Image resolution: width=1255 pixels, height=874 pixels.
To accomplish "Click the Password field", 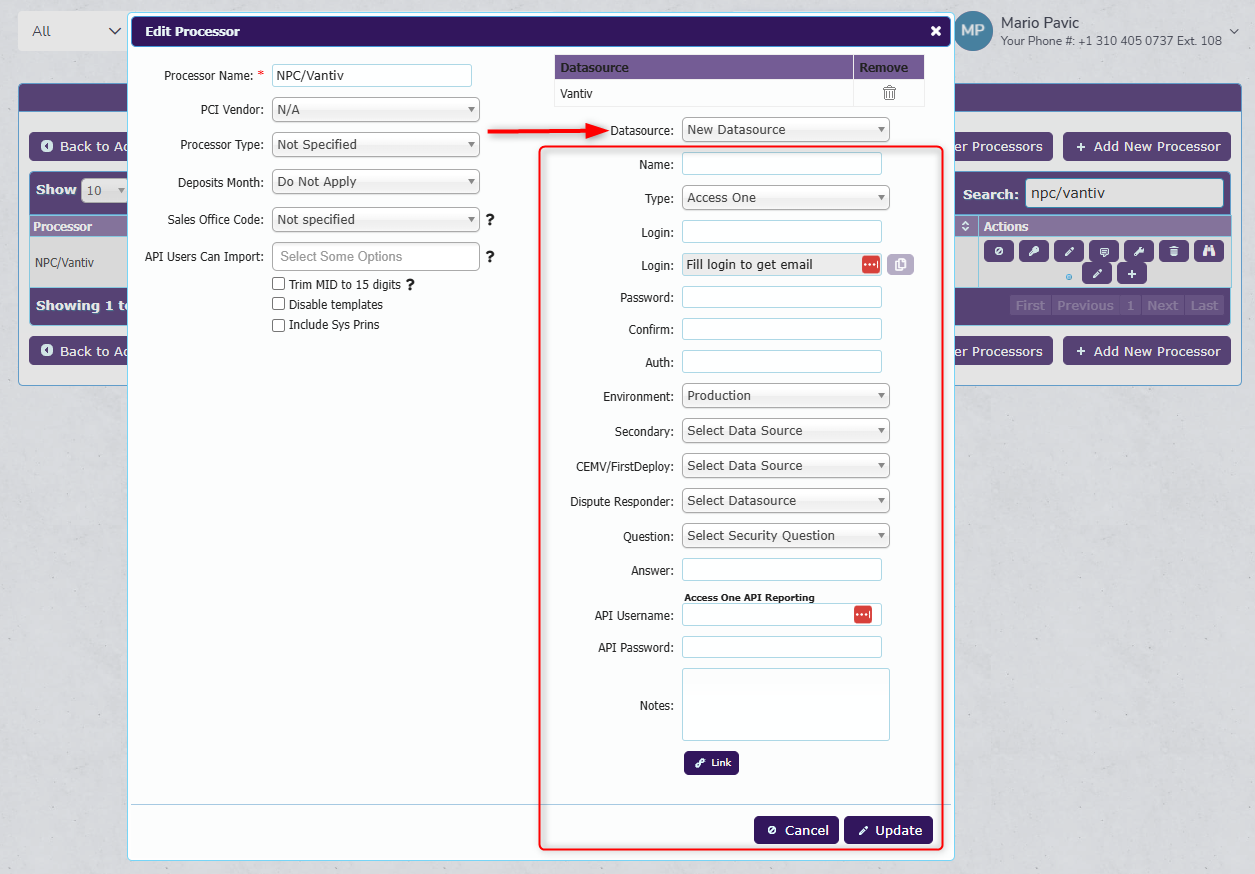I will [x=782, y=297].
